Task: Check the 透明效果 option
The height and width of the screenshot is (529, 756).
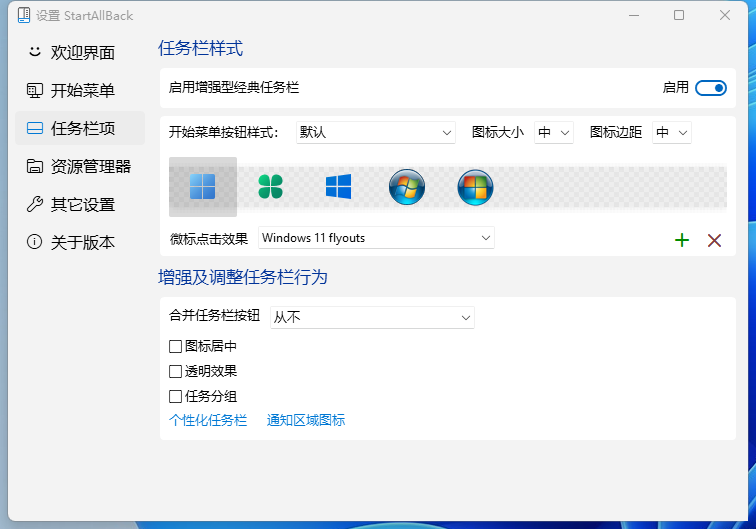Action: coord(176,371)
